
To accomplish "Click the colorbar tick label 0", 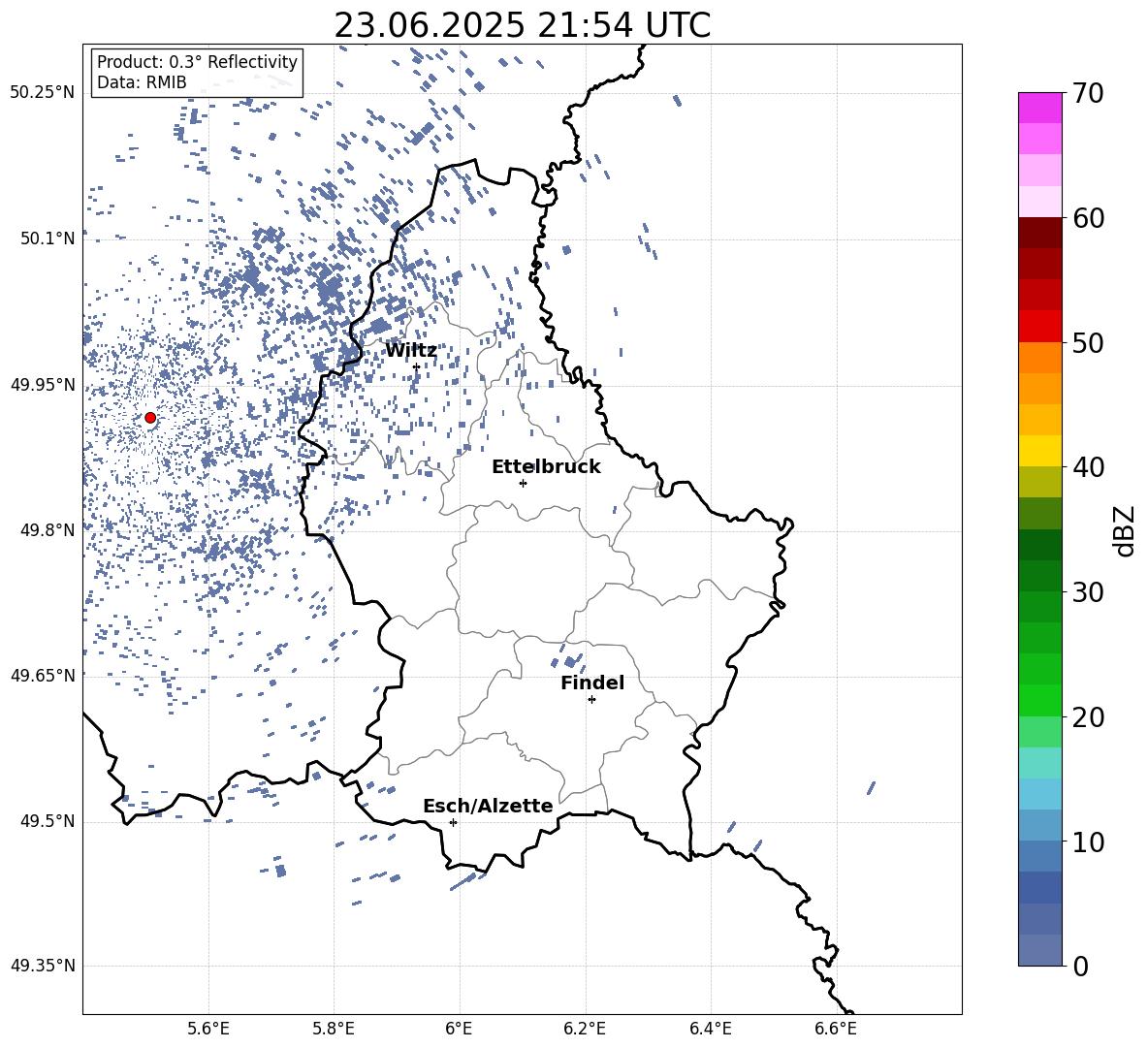I will click(1080, 966).
